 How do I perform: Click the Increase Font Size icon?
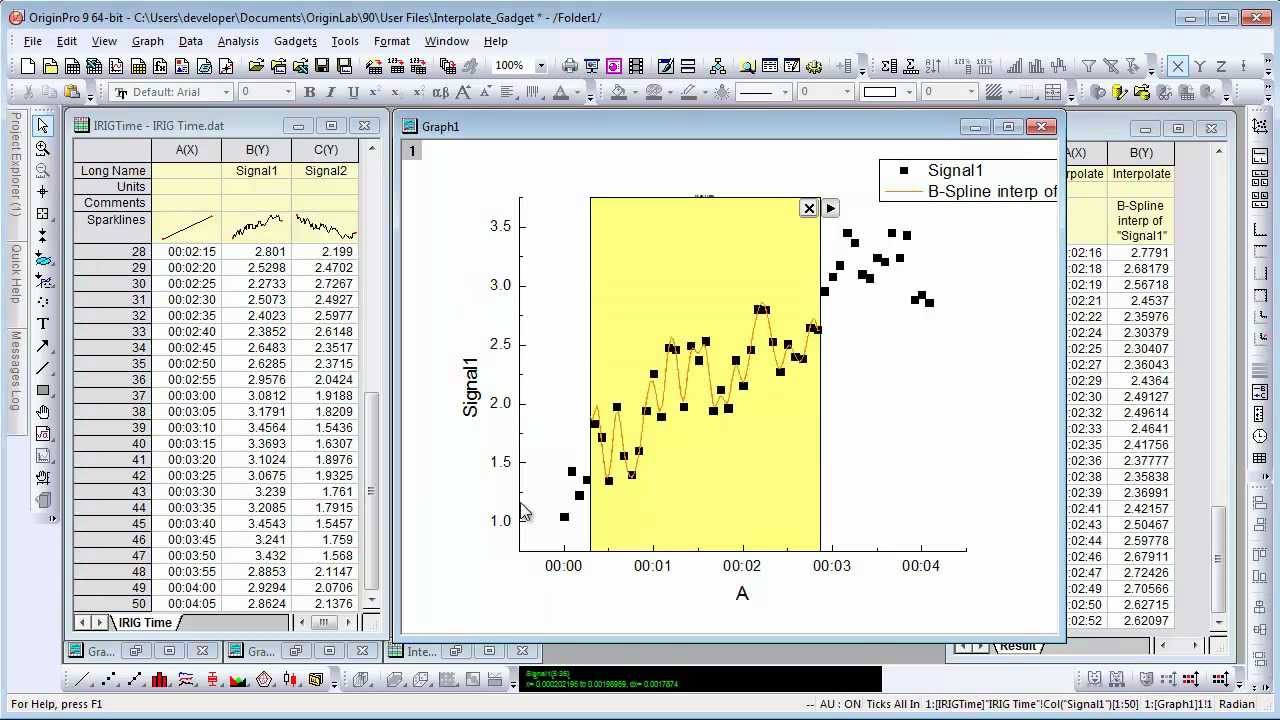click(463, 92)
